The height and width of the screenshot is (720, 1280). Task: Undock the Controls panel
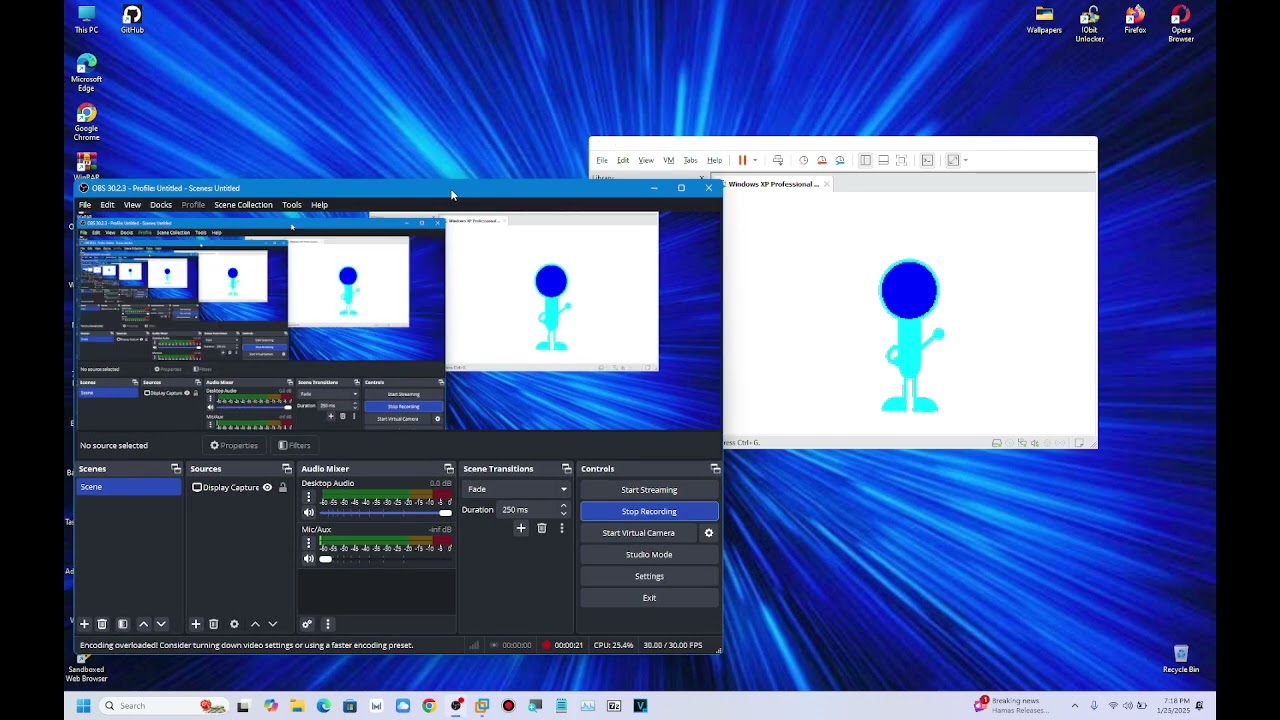(715, 469)
